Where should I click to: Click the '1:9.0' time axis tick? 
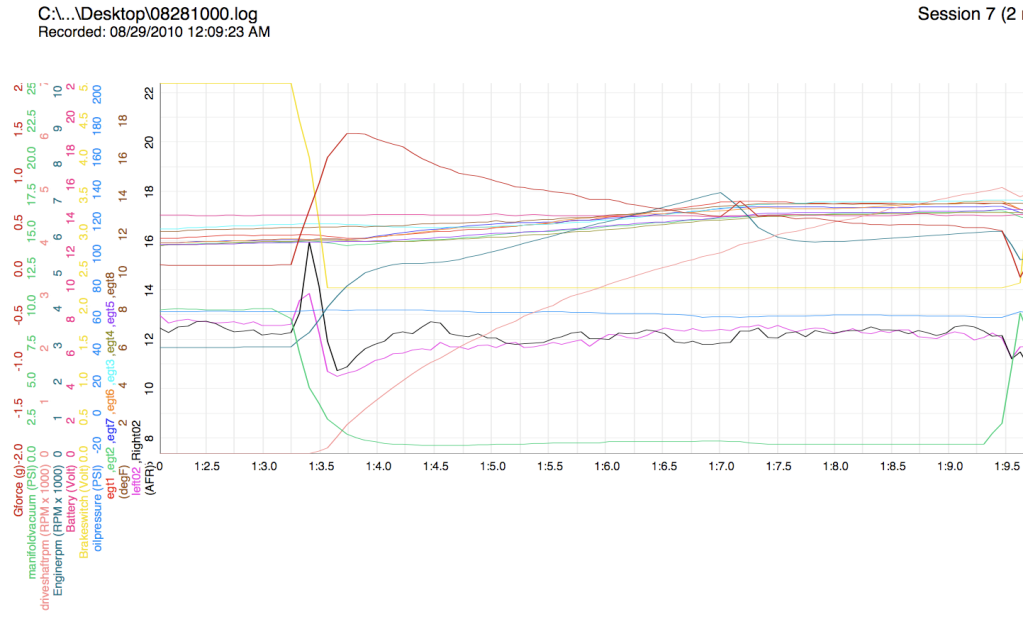coord(950,466)
